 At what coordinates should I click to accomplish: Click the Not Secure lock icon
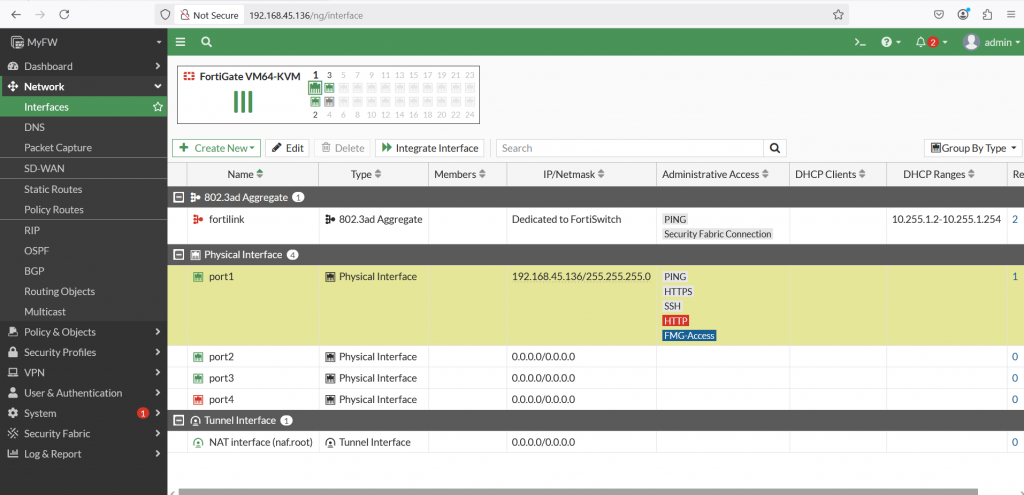[x=185, y=14]
